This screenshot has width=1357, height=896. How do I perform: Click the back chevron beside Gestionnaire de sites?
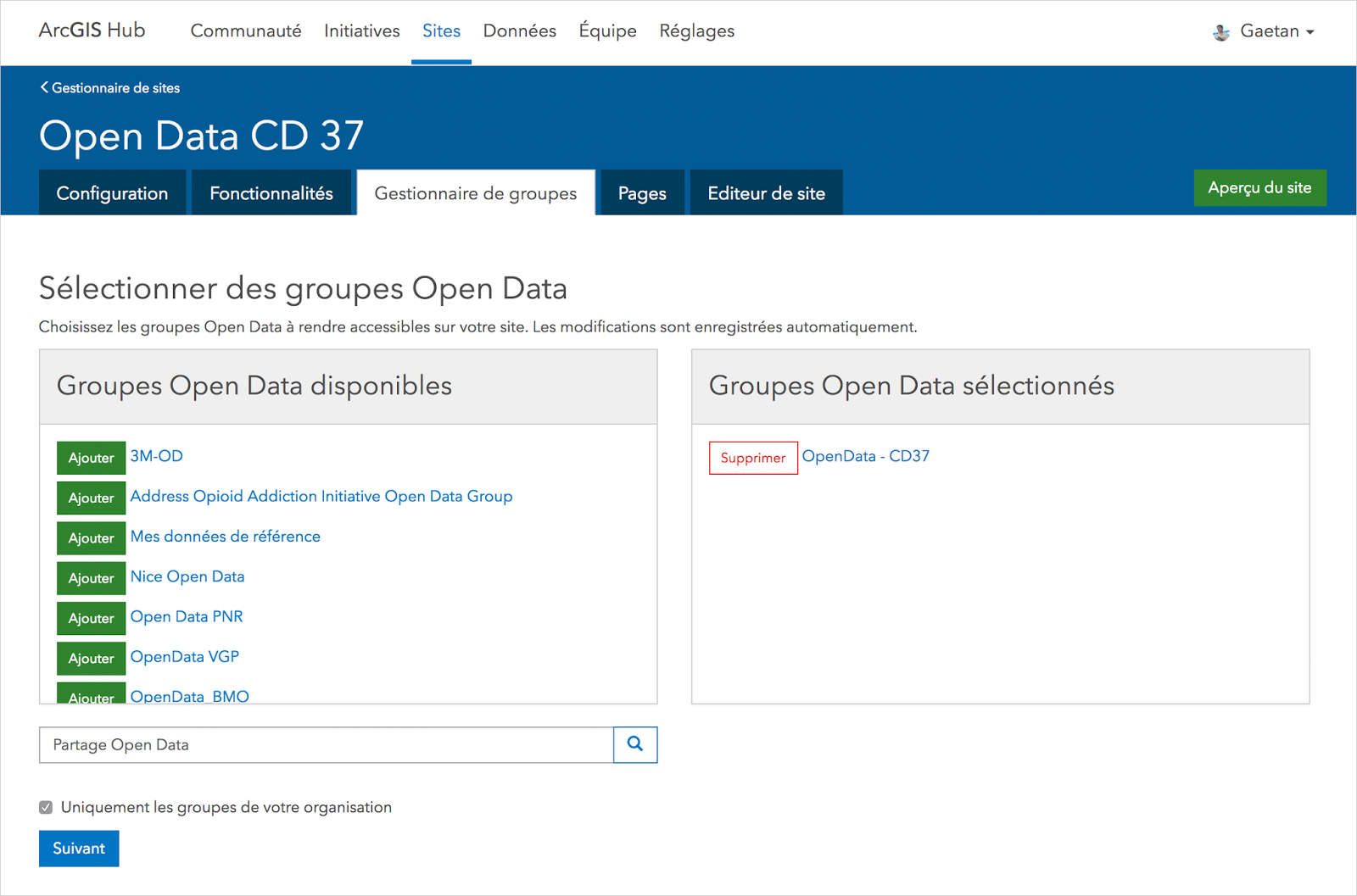tap(44, 87)
